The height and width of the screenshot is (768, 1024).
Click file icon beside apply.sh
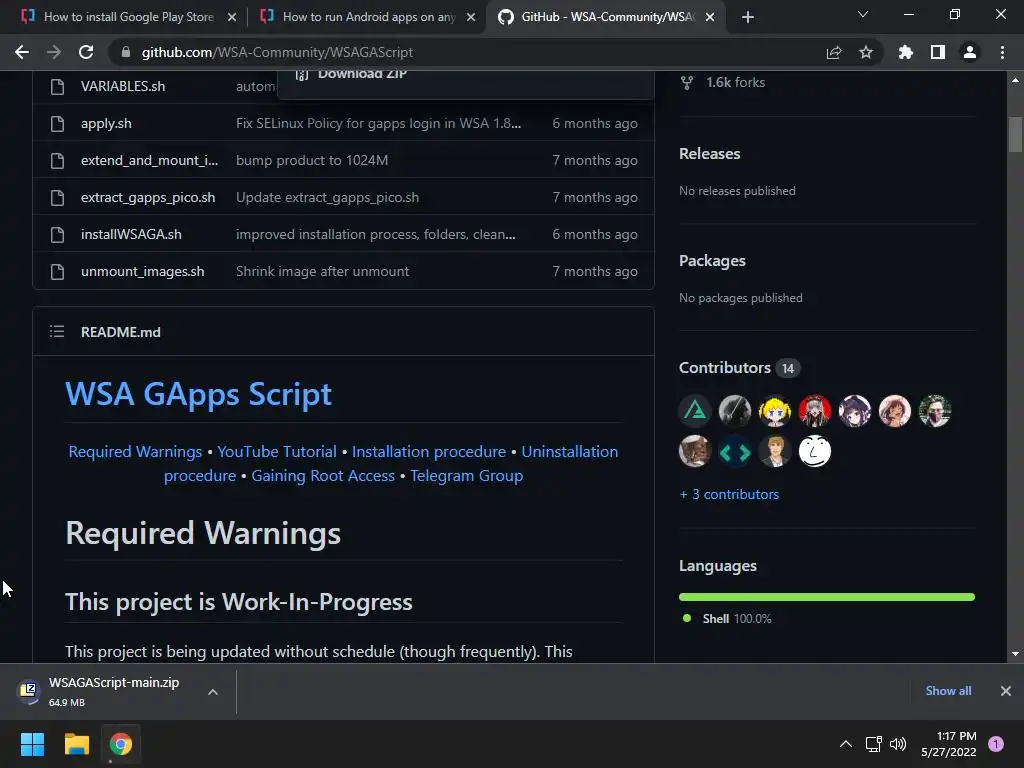57,123
